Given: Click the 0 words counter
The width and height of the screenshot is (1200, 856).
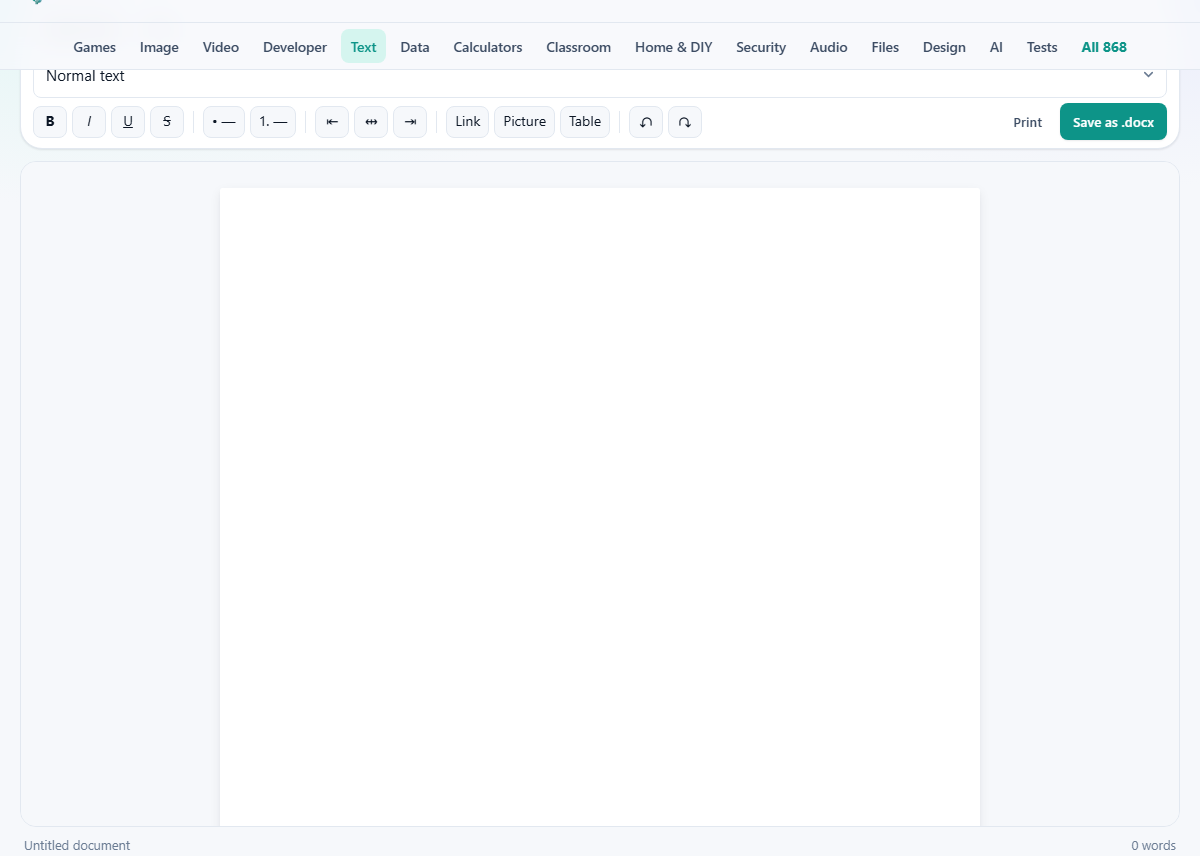Looking at the screenshot, I should pos(1153,846).
